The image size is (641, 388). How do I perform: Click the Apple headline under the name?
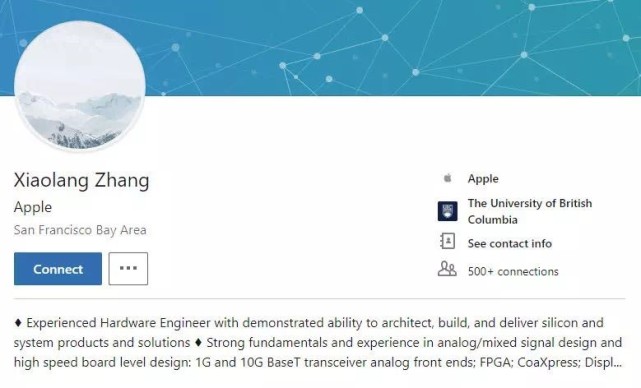(x=33, y=207)
